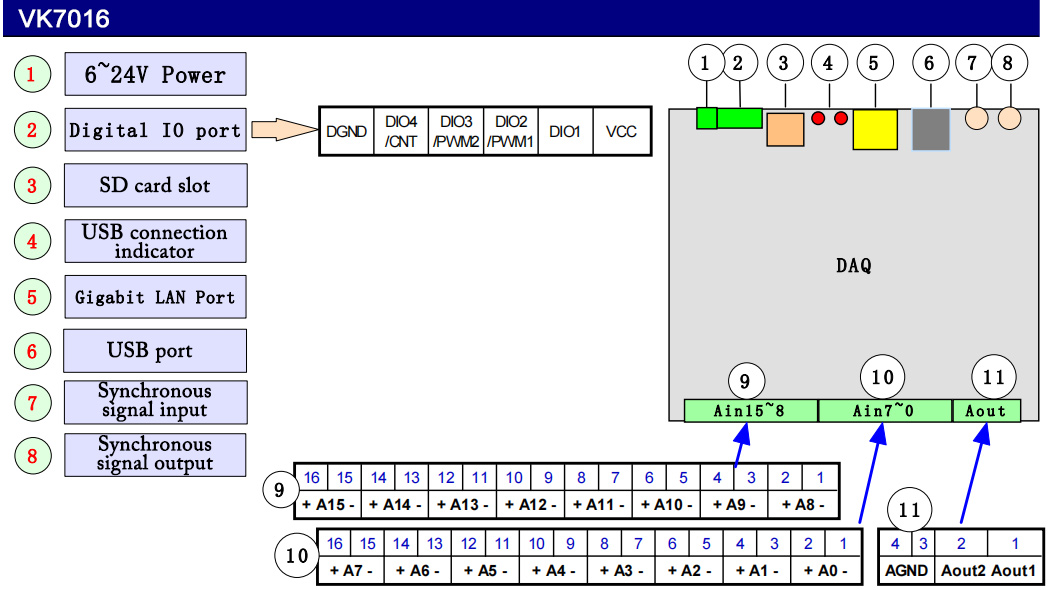The height and width of the screenshot is (590, 1055).
Task: Click the green legend circle numbered 5
Action: [33, 297]
